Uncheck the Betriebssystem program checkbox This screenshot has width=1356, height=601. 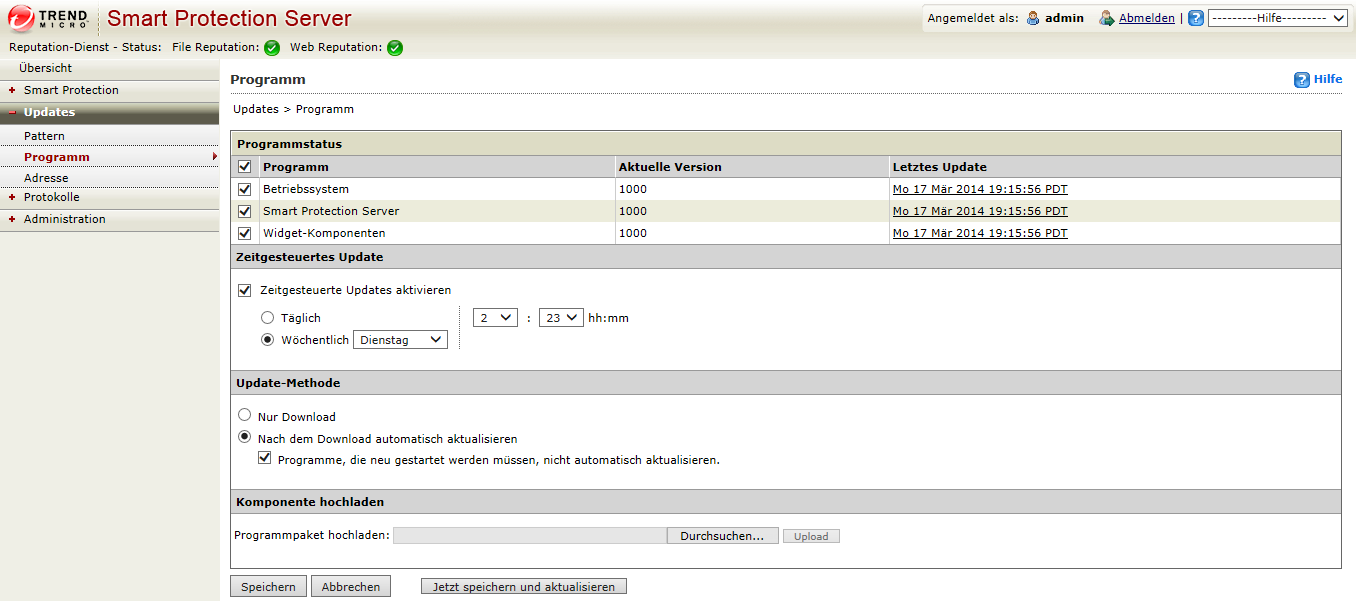tap(245, 189)
